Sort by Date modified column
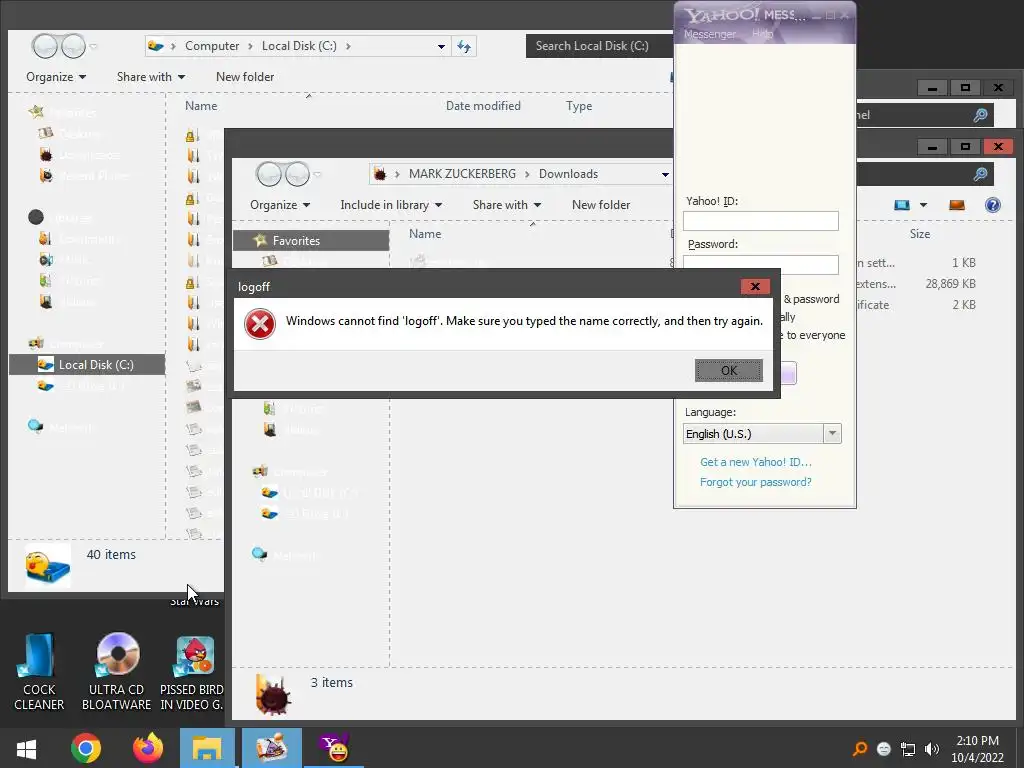The height and width of the screenshot is (768, 1024). click(x=483, y=106)
